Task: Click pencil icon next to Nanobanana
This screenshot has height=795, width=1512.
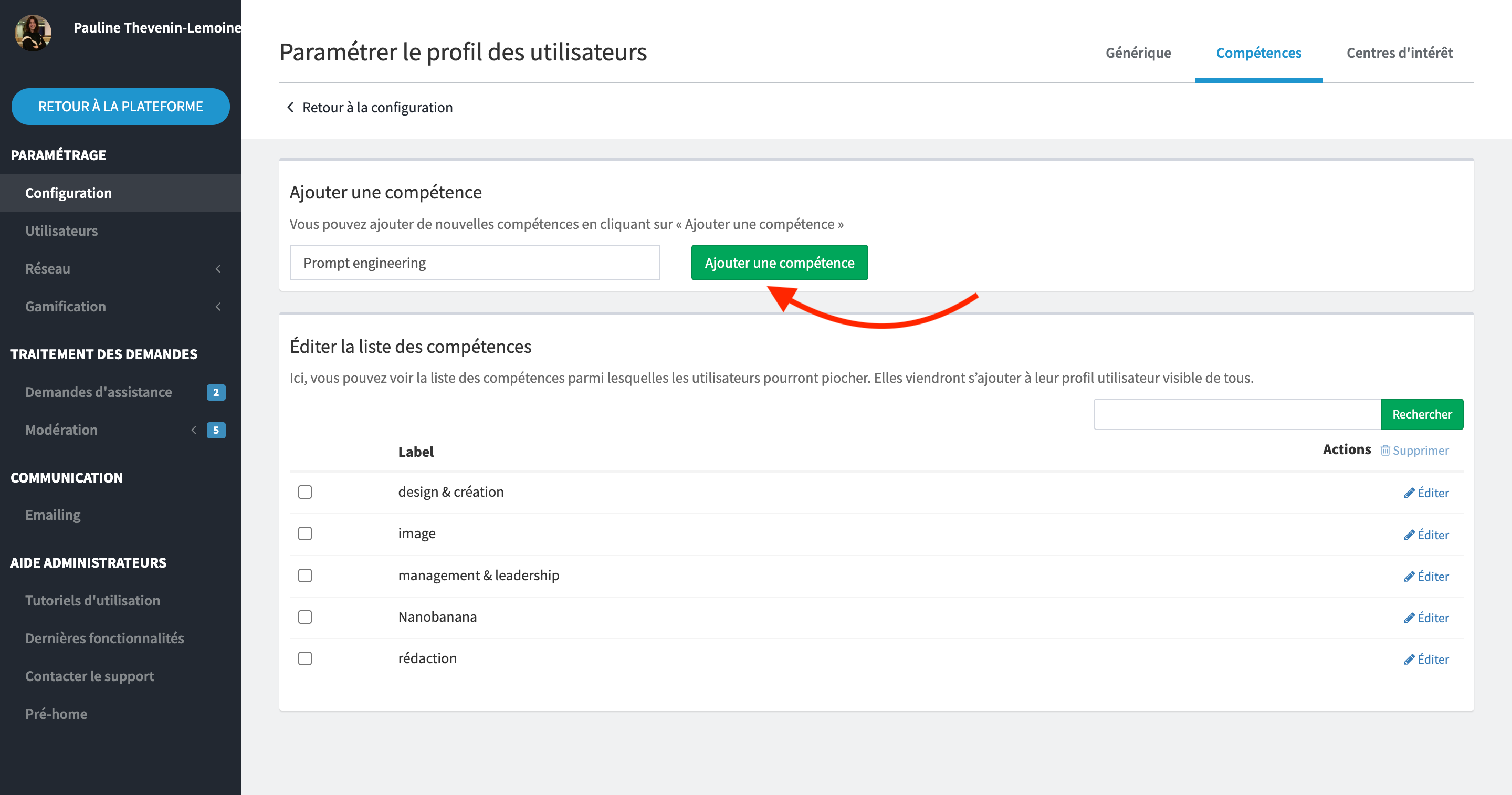Action: pos(1409,618)
